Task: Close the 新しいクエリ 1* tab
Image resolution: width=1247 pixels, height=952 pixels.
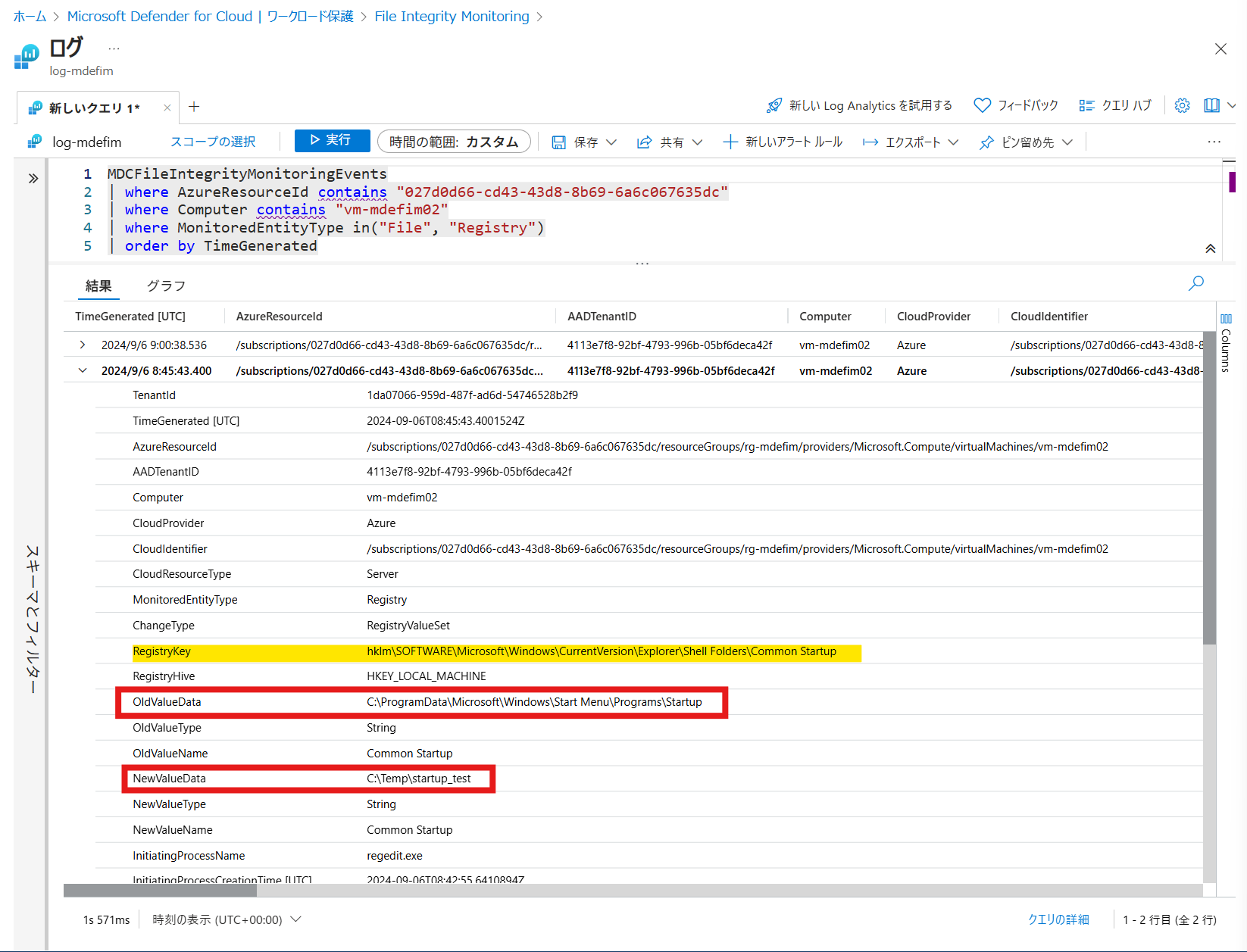Action: pyautogui.click(x=167, y=108)
